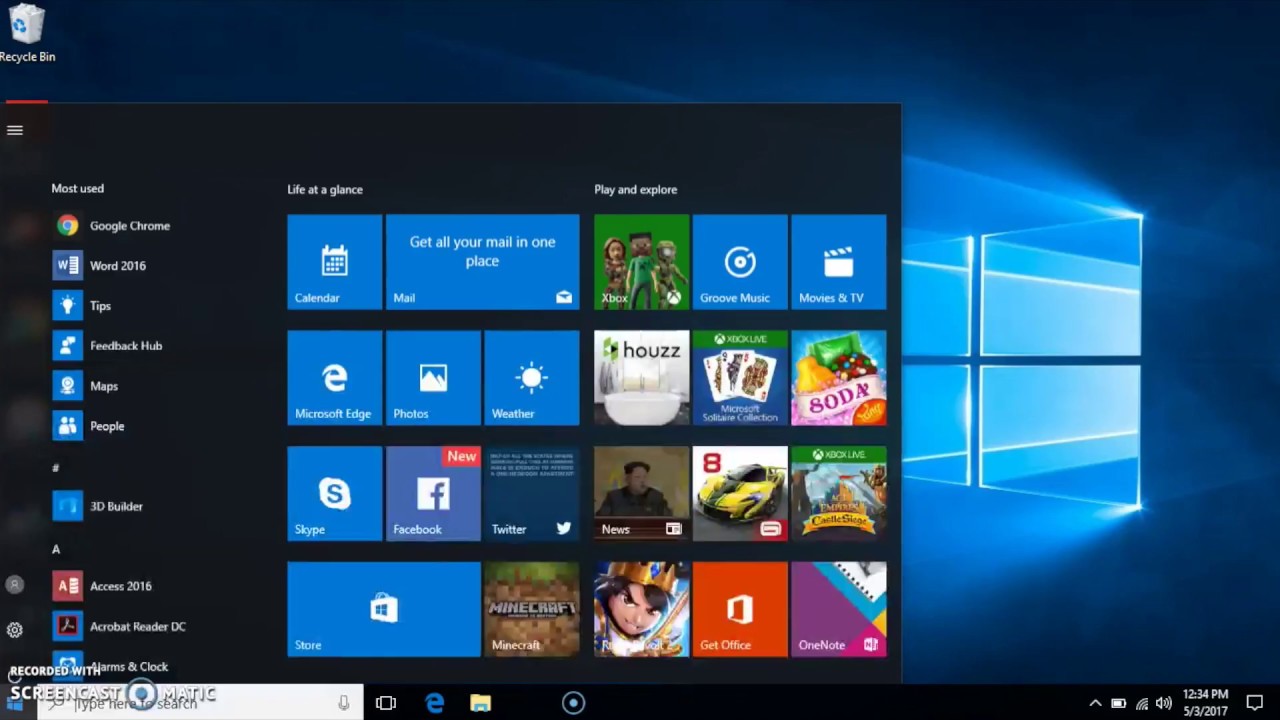The width and height of the screenshot is (1280, 720).
Task: Open the Photos tile
Action: (433, 378)
